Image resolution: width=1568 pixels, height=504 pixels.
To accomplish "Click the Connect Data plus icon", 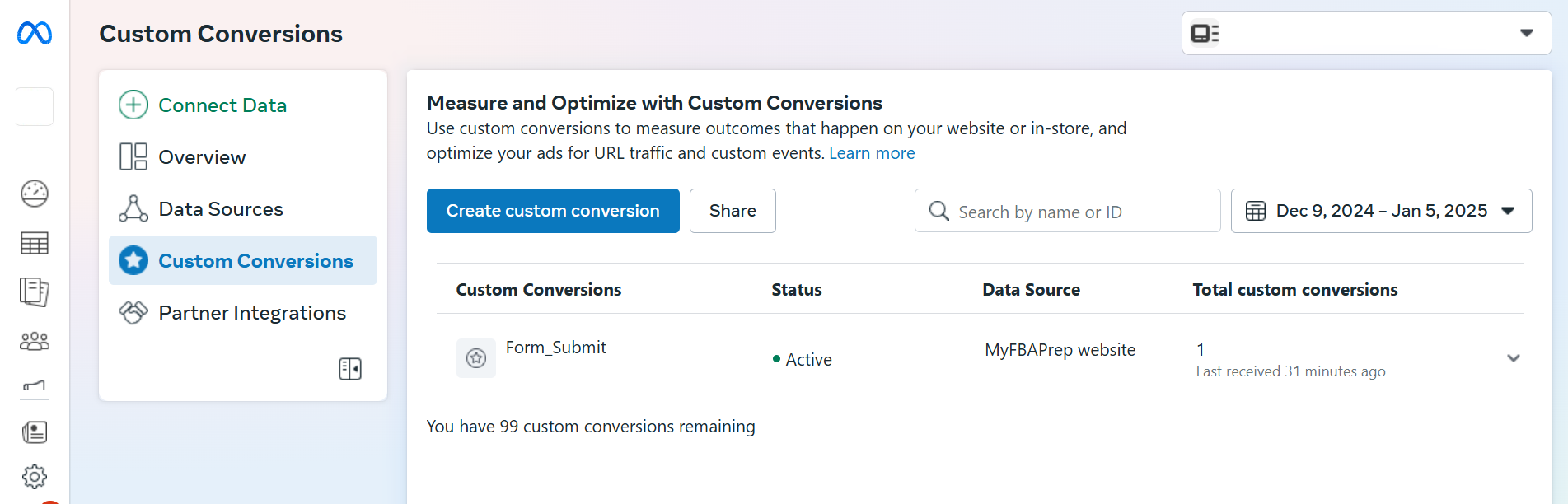I will coord(133,105).
